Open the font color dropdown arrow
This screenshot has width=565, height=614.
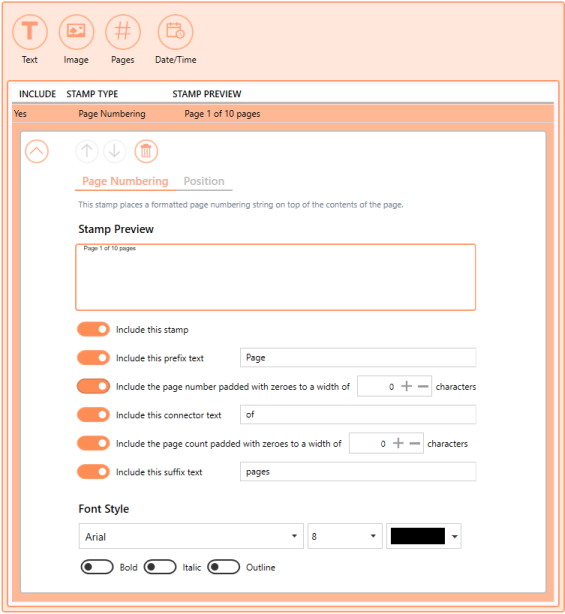[x=455, y=536]
